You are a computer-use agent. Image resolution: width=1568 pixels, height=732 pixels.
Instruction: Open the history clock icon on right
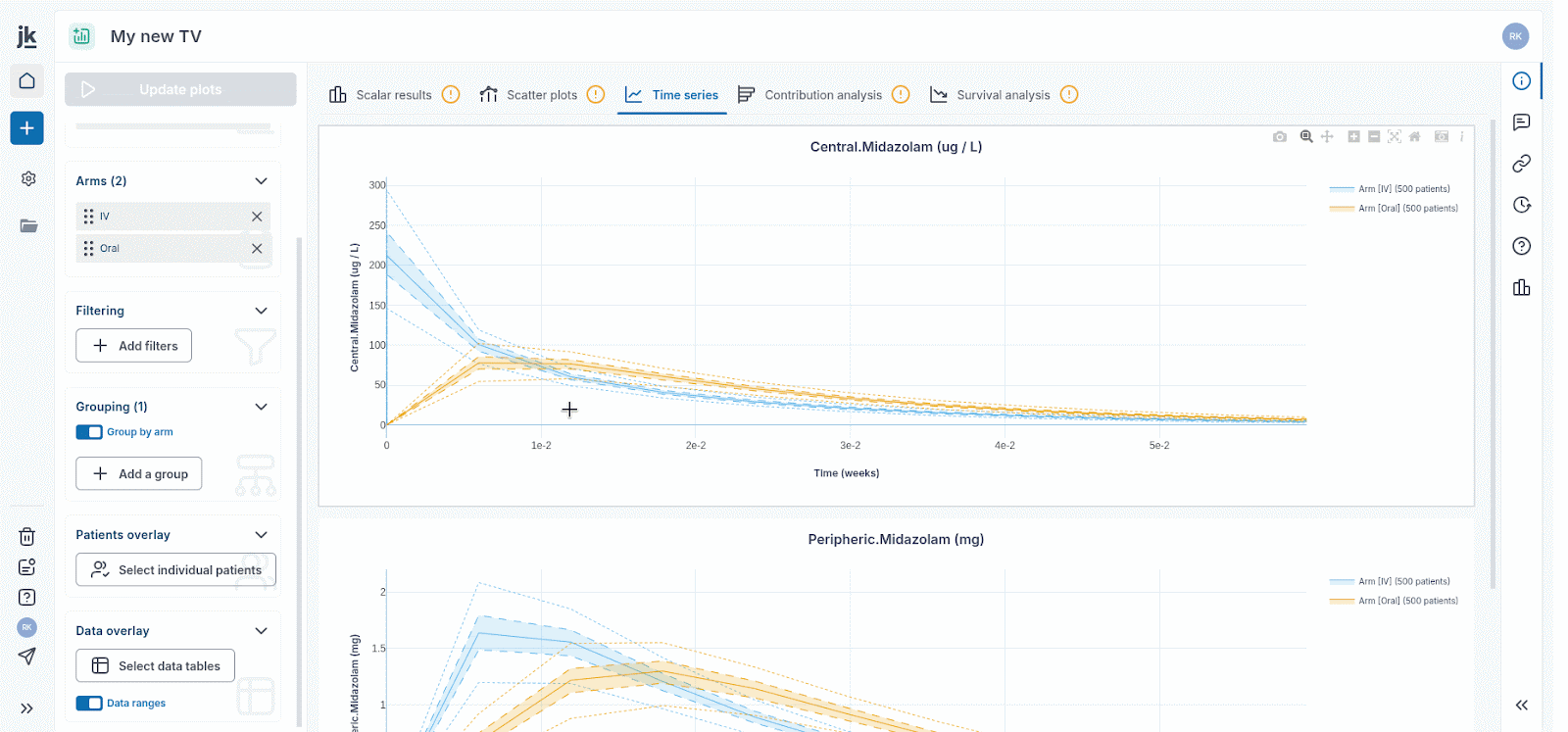(x=1521, y=205)
